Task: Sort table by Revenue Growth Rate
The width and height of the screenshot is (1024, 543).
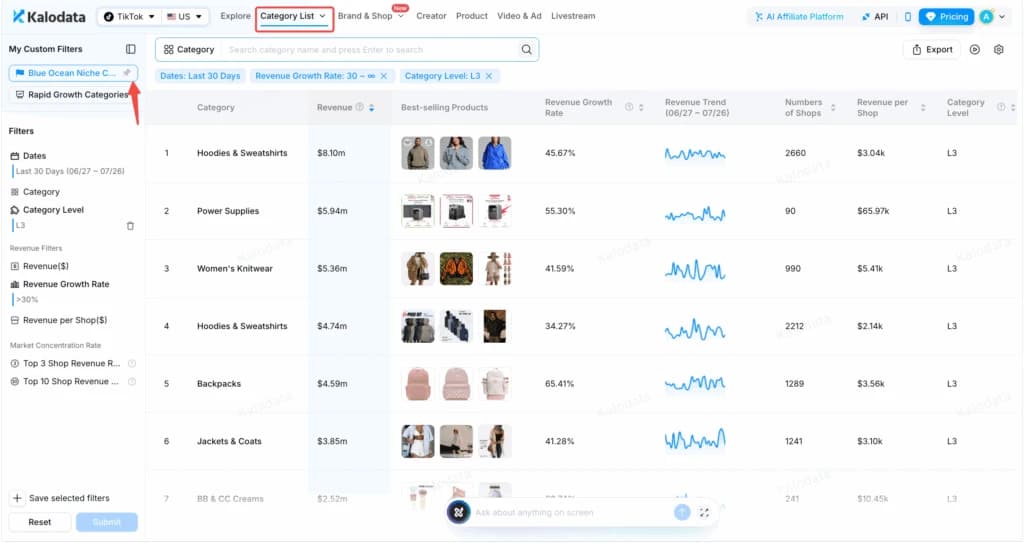Action: pos(641,108)
